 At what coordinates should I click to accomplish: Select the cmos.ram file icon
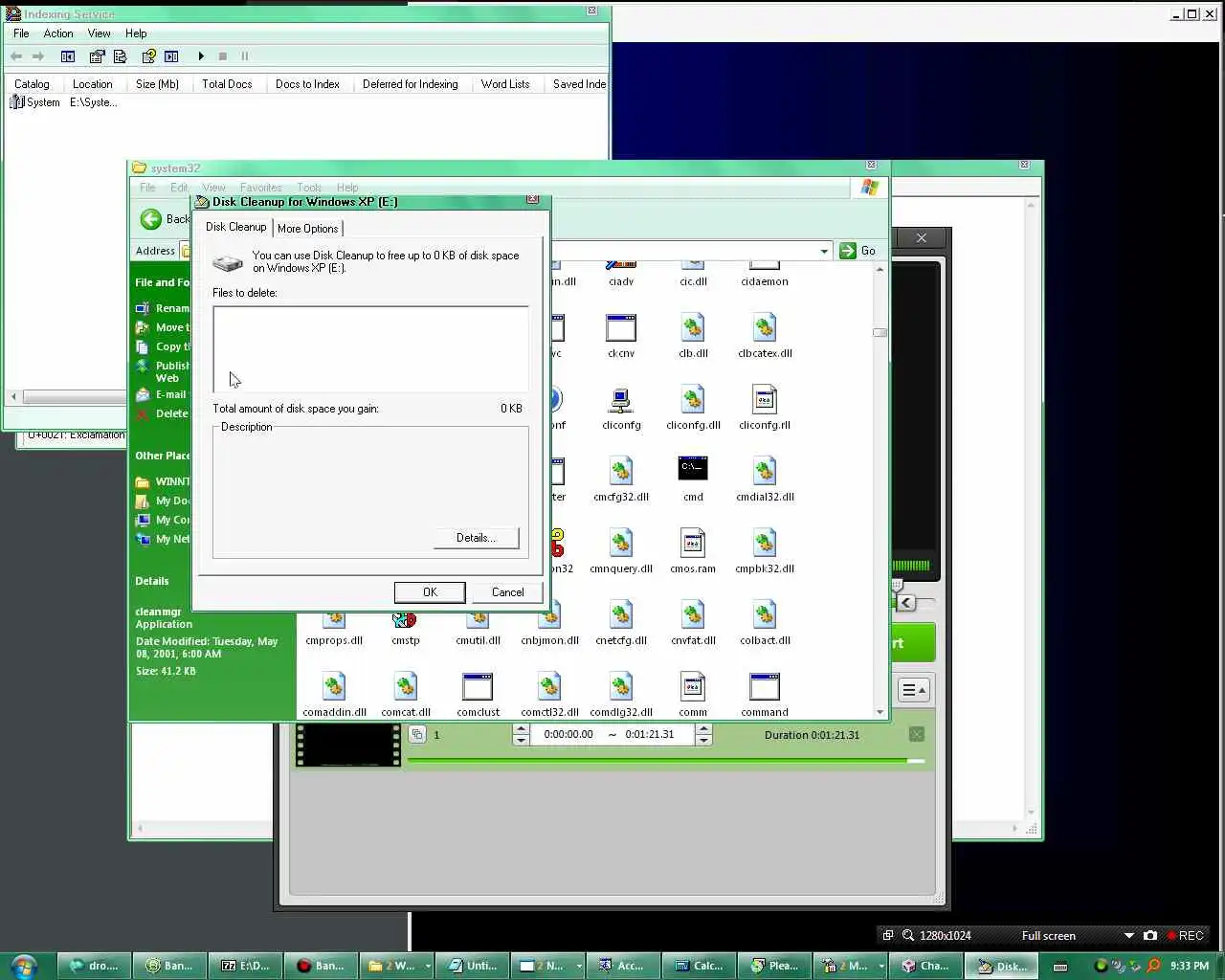click(693, 544)
